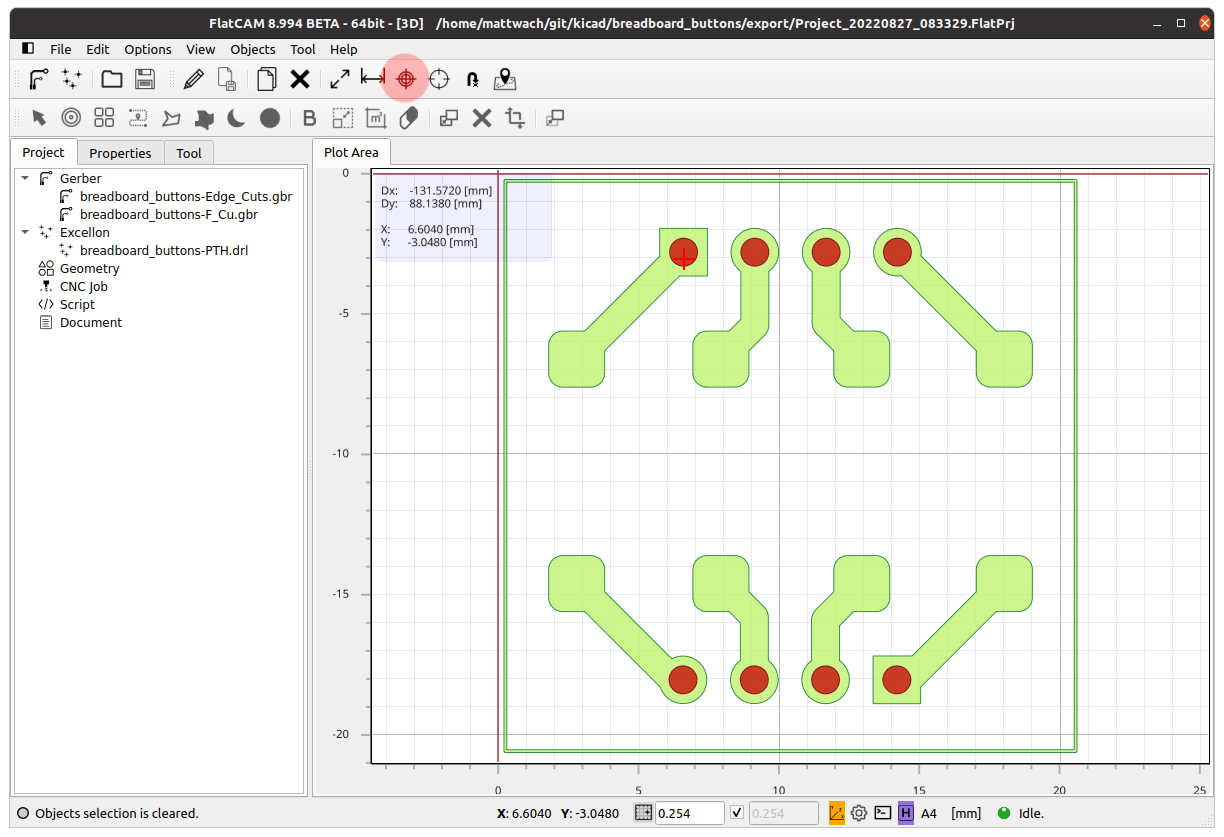The image size is (1224, 837).
Task: Select the Plot Area tab
Action: coord(351,152)
